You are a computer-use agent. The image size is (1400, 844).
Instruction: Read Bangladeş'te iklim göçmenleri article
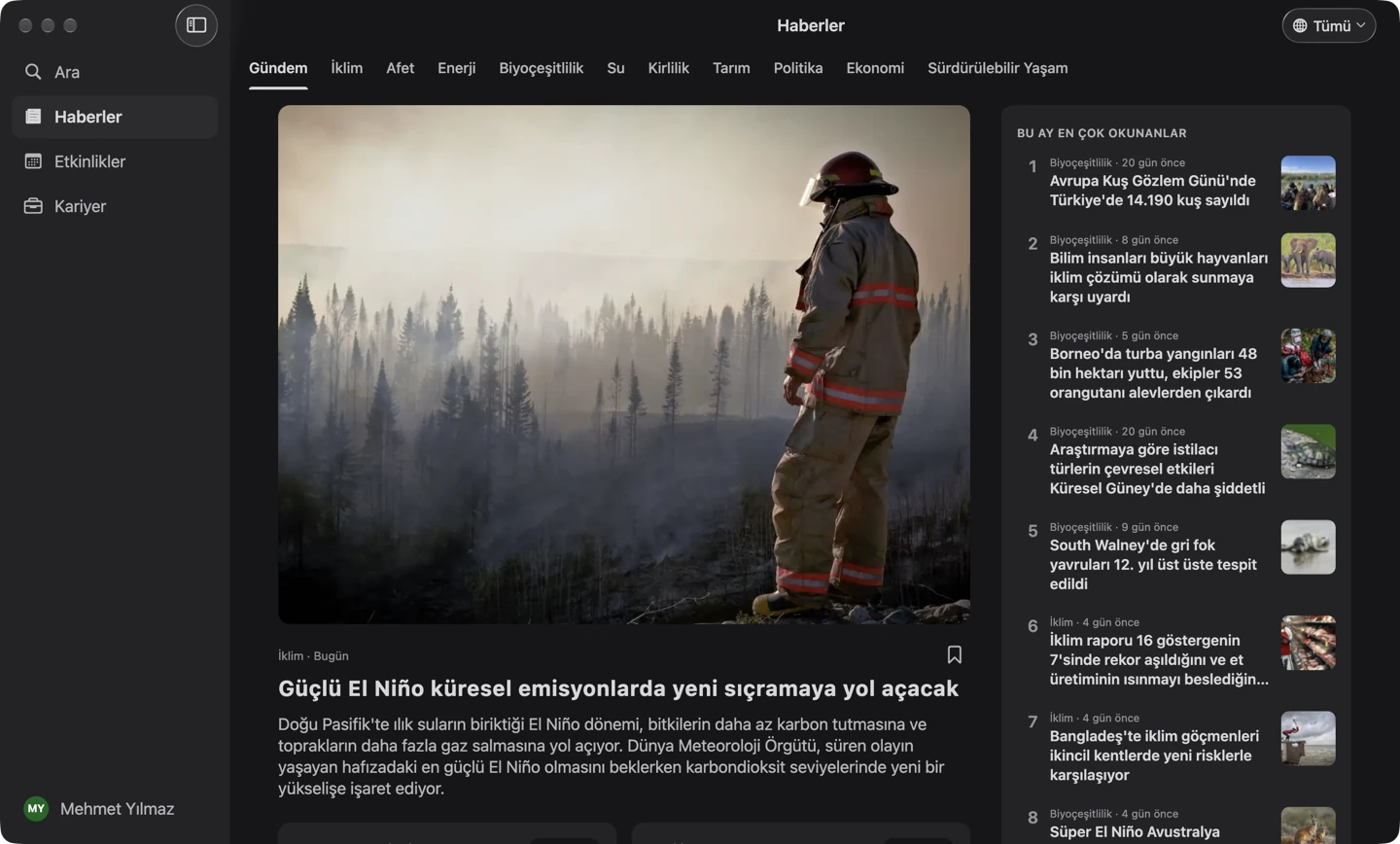[x=1155, y=756]
